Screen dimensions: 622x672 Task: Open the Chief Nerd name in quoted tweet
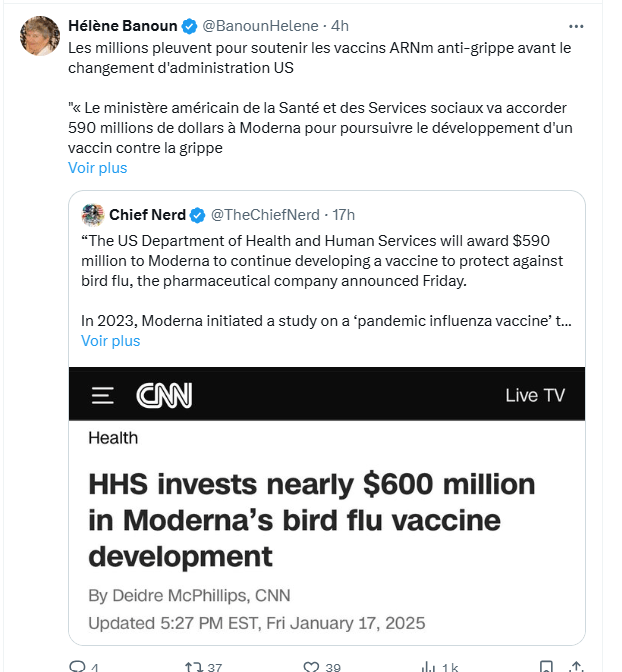(147, 215)
